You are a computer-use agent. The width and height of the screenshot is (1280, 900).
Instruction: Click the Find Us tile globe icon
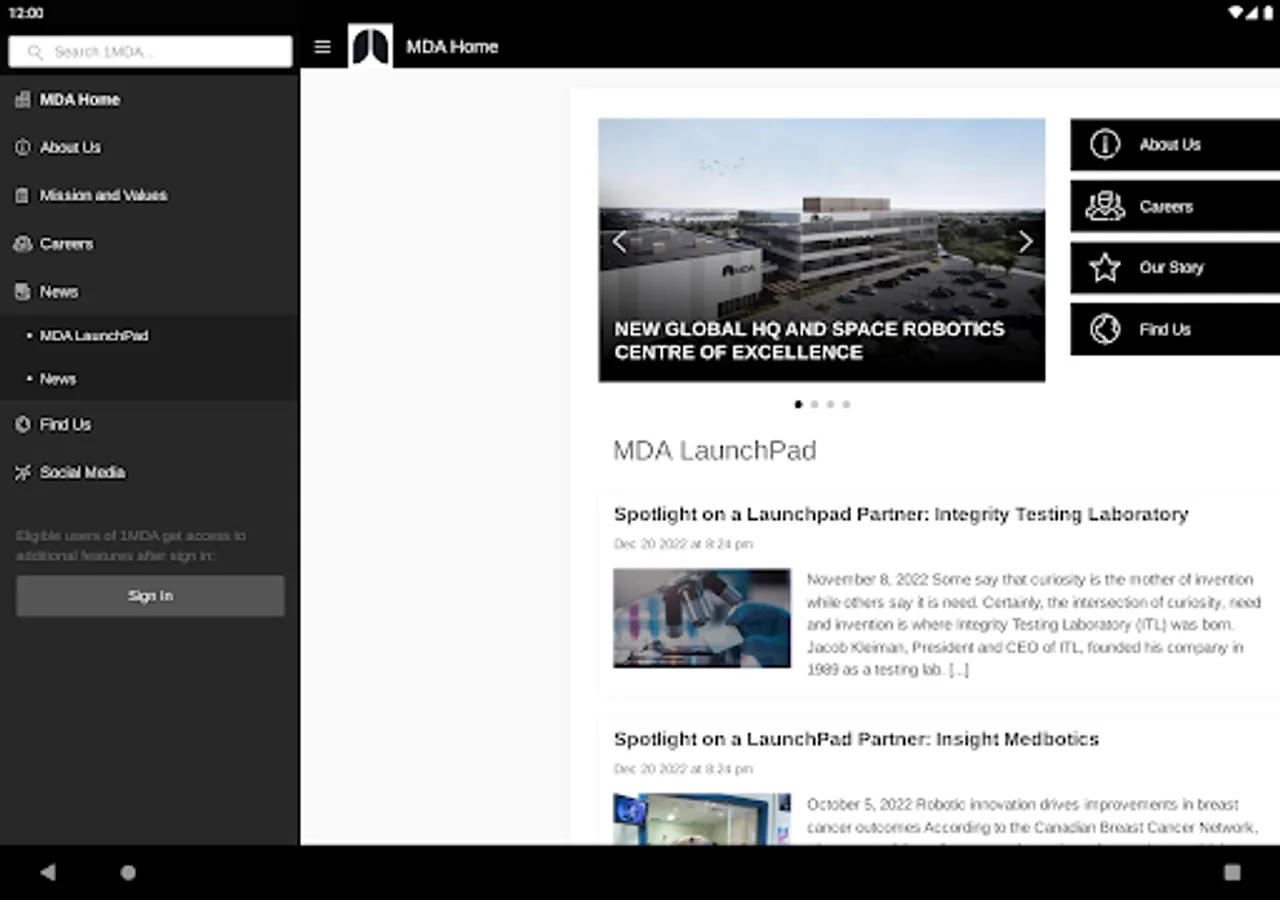[x=1105, y=329]
